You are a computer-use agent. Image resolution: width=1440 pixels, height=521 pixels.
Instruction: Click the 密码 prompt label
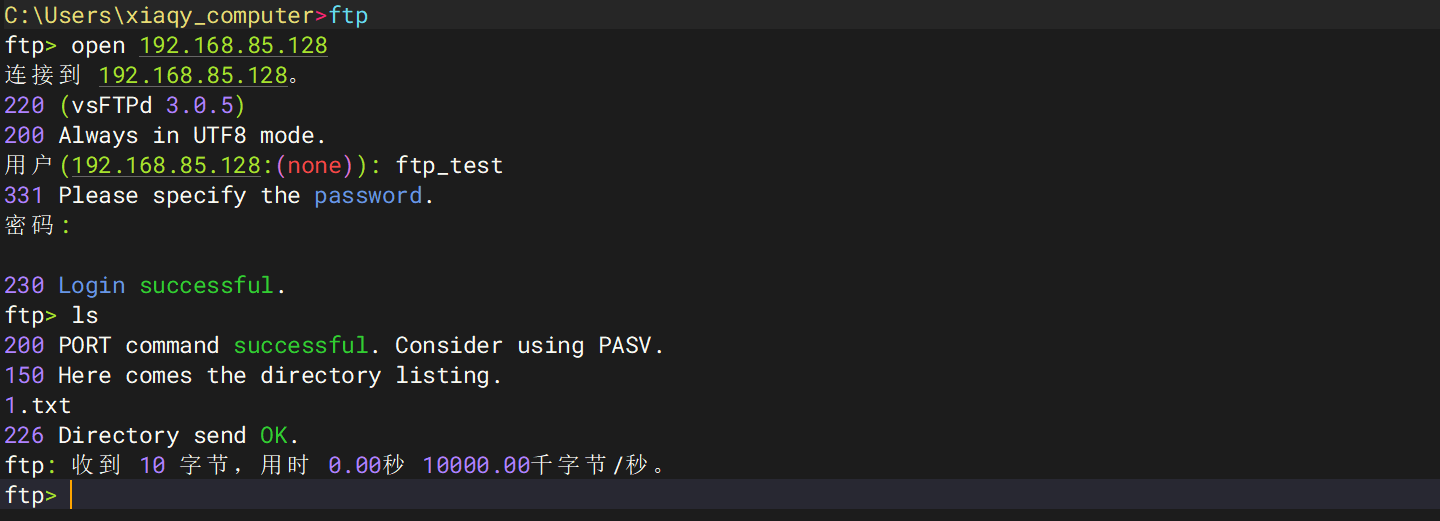pos(29,226)
